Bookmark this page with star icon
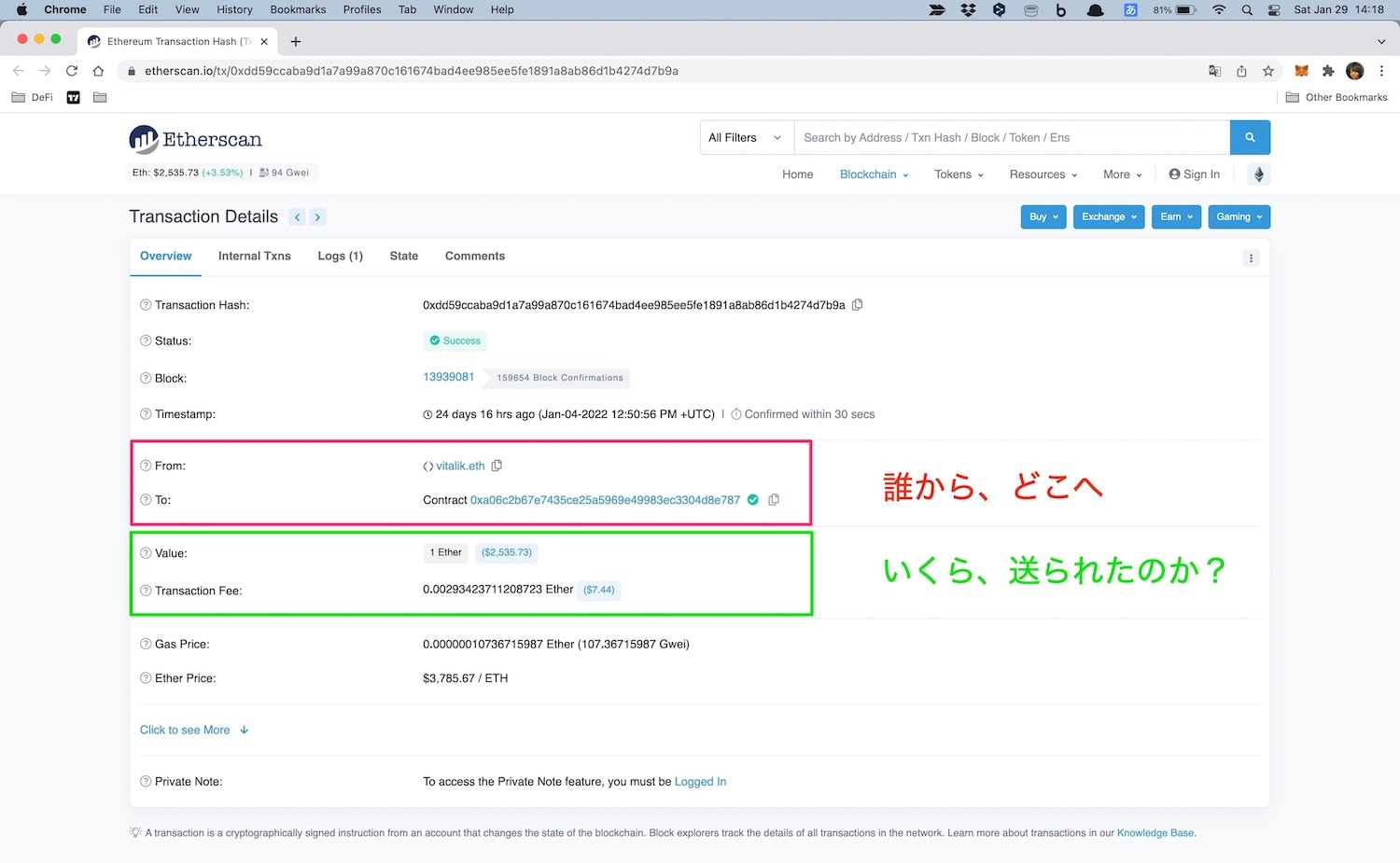 click(x=1267, y=71)
